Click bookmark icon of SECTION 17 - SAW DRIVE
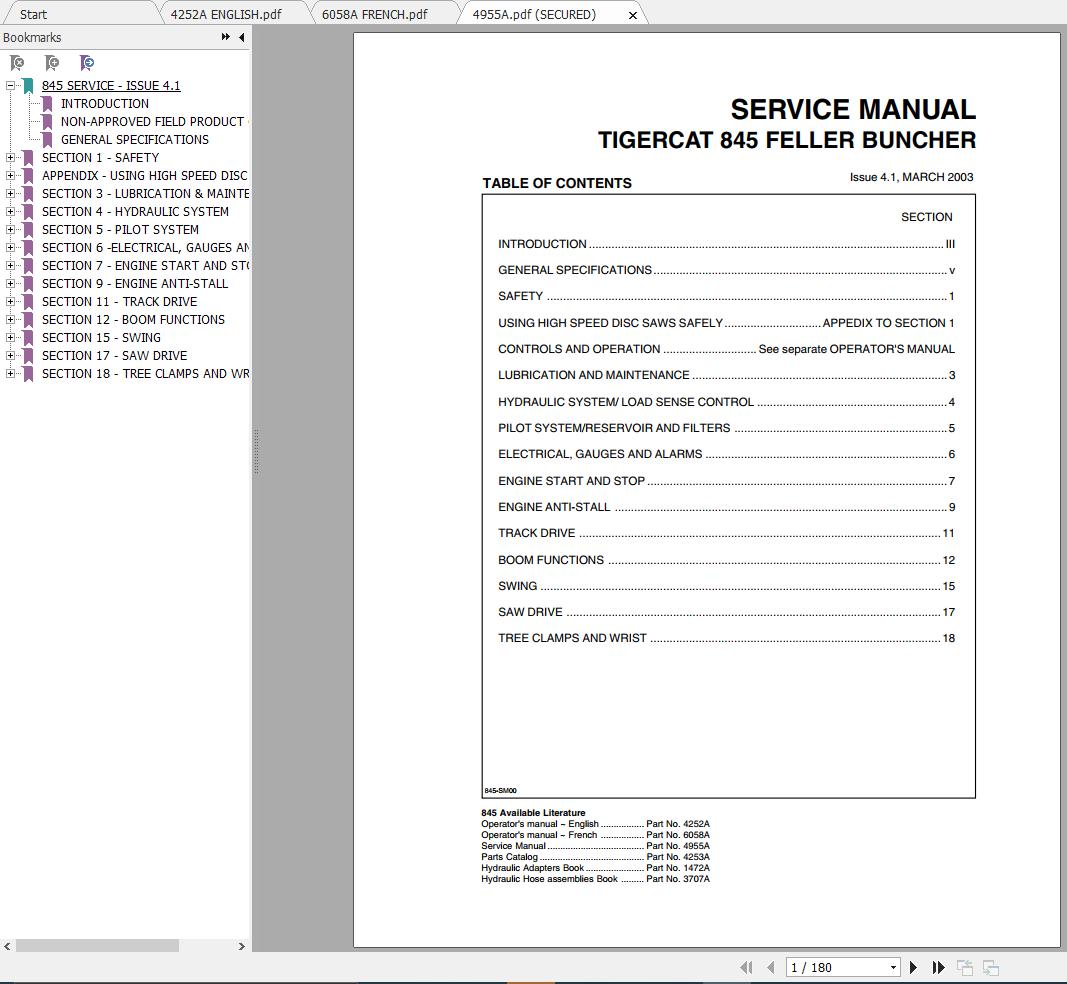1067x984 pixels. [x=28, y=356]
